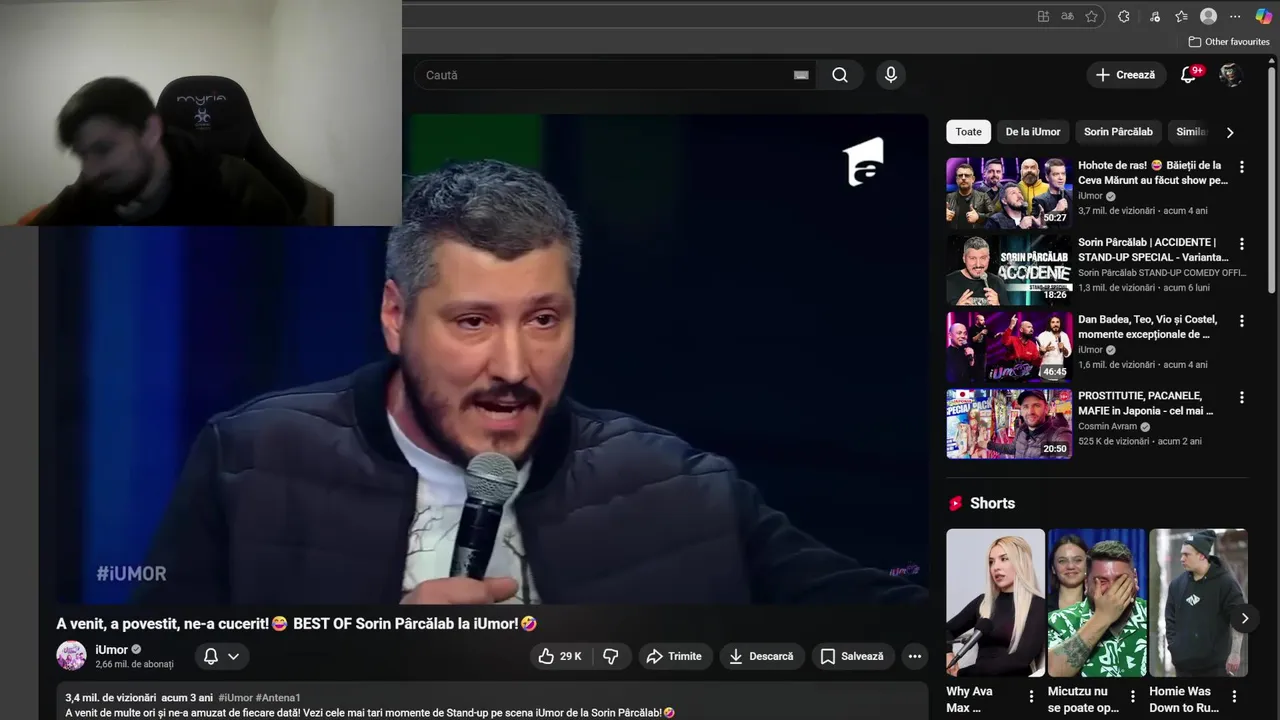Click the Salvează save button
The image size is (1280, 720).
pyautogui.click(x=852, y=656)
